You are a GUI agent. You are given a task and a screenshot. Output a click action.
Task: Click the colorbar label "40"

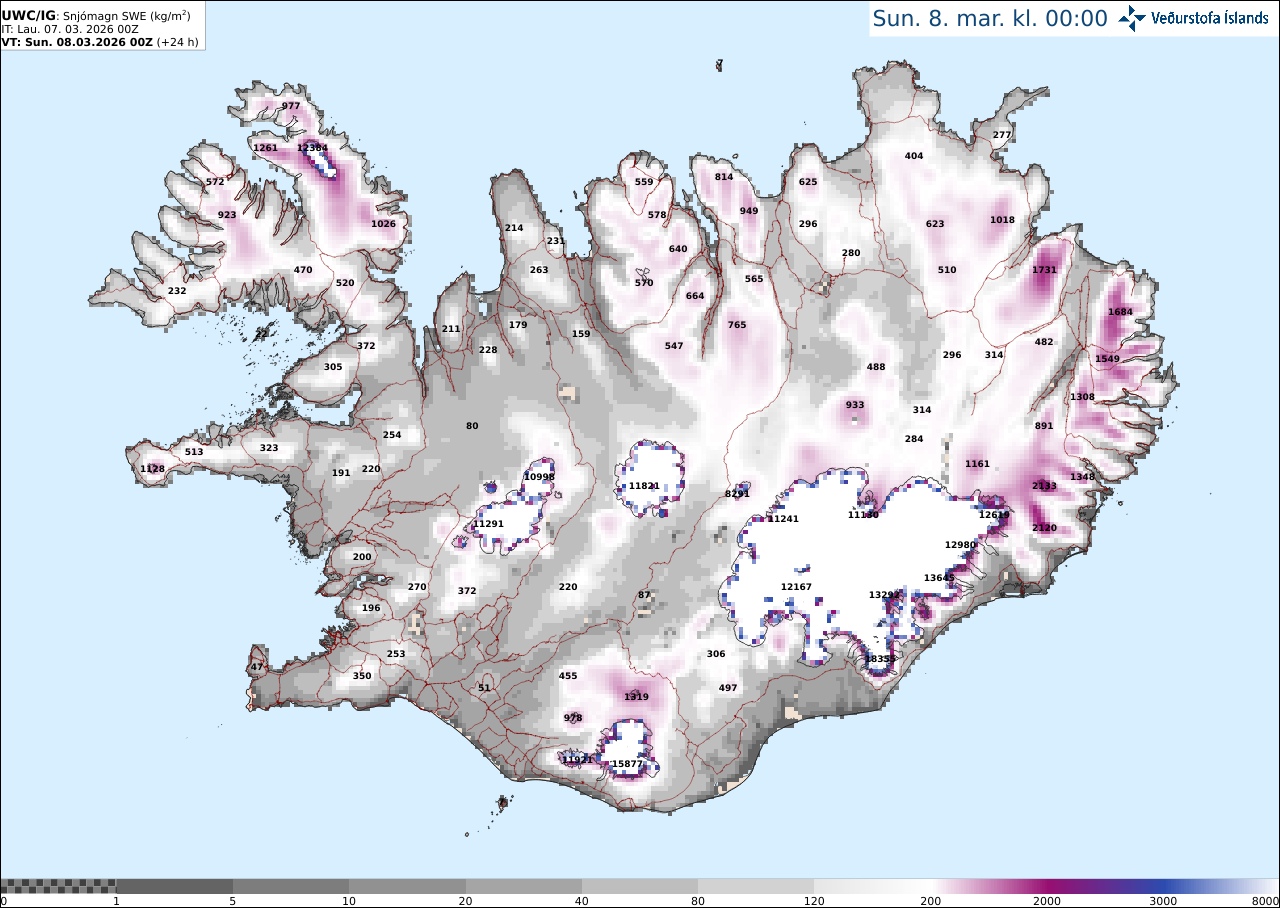(x=582, y=901)
